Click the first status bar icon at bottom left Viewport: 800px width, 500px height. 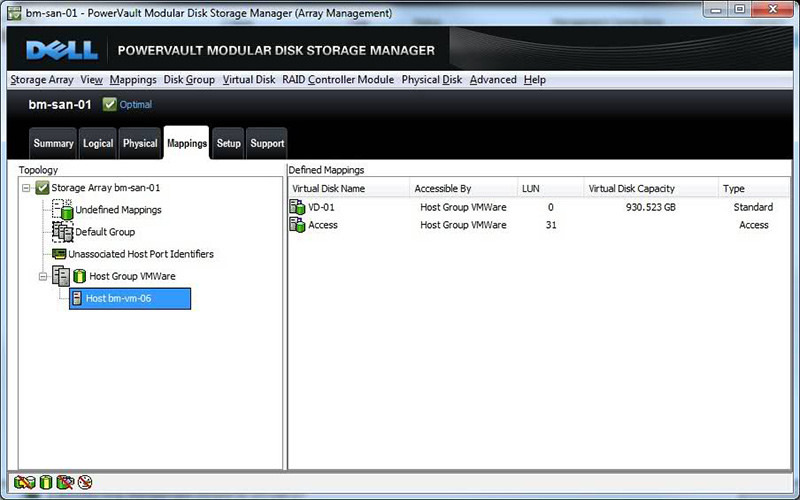point(24,482)
